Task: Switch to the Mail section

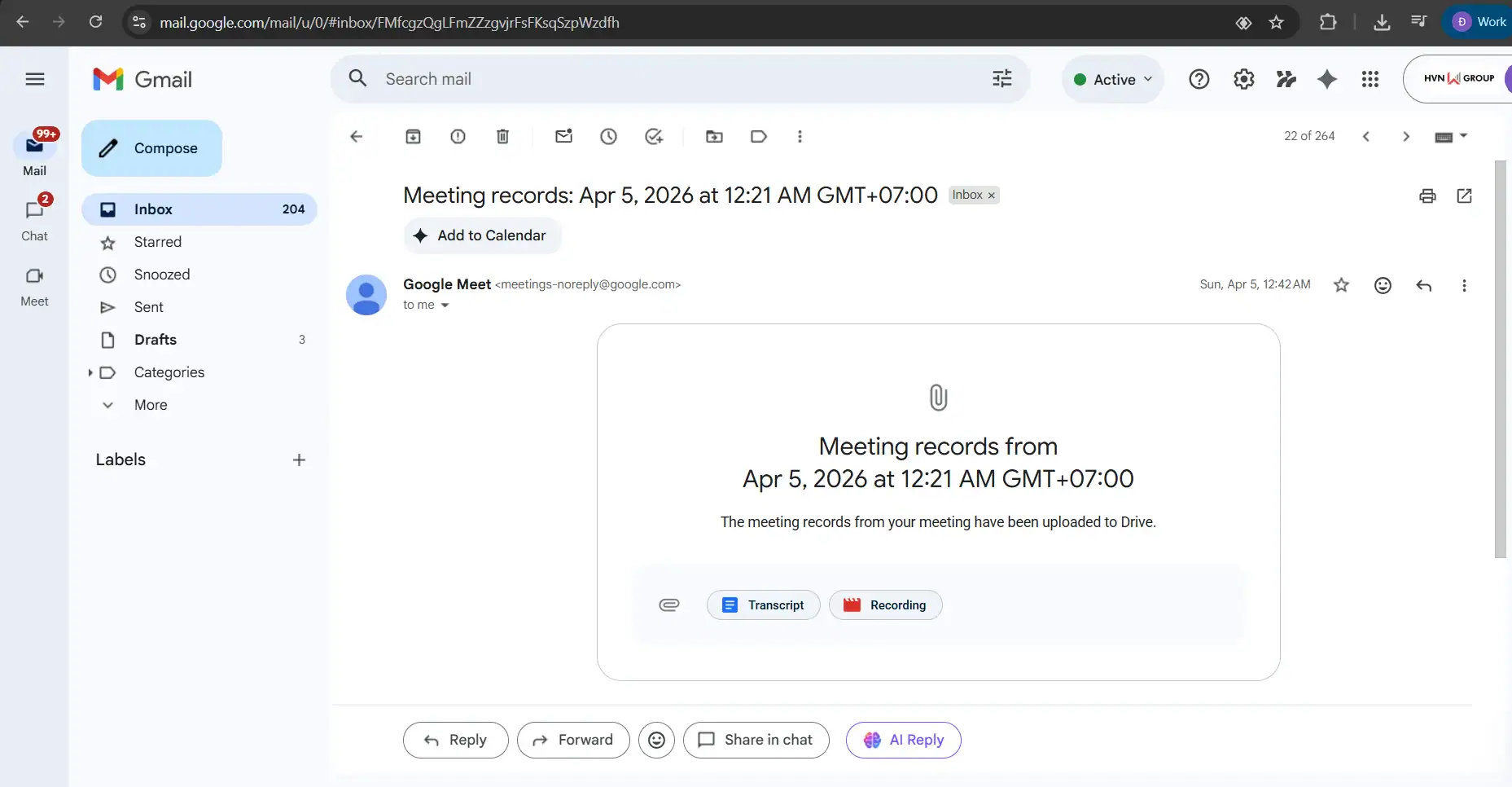Action: 34,153
